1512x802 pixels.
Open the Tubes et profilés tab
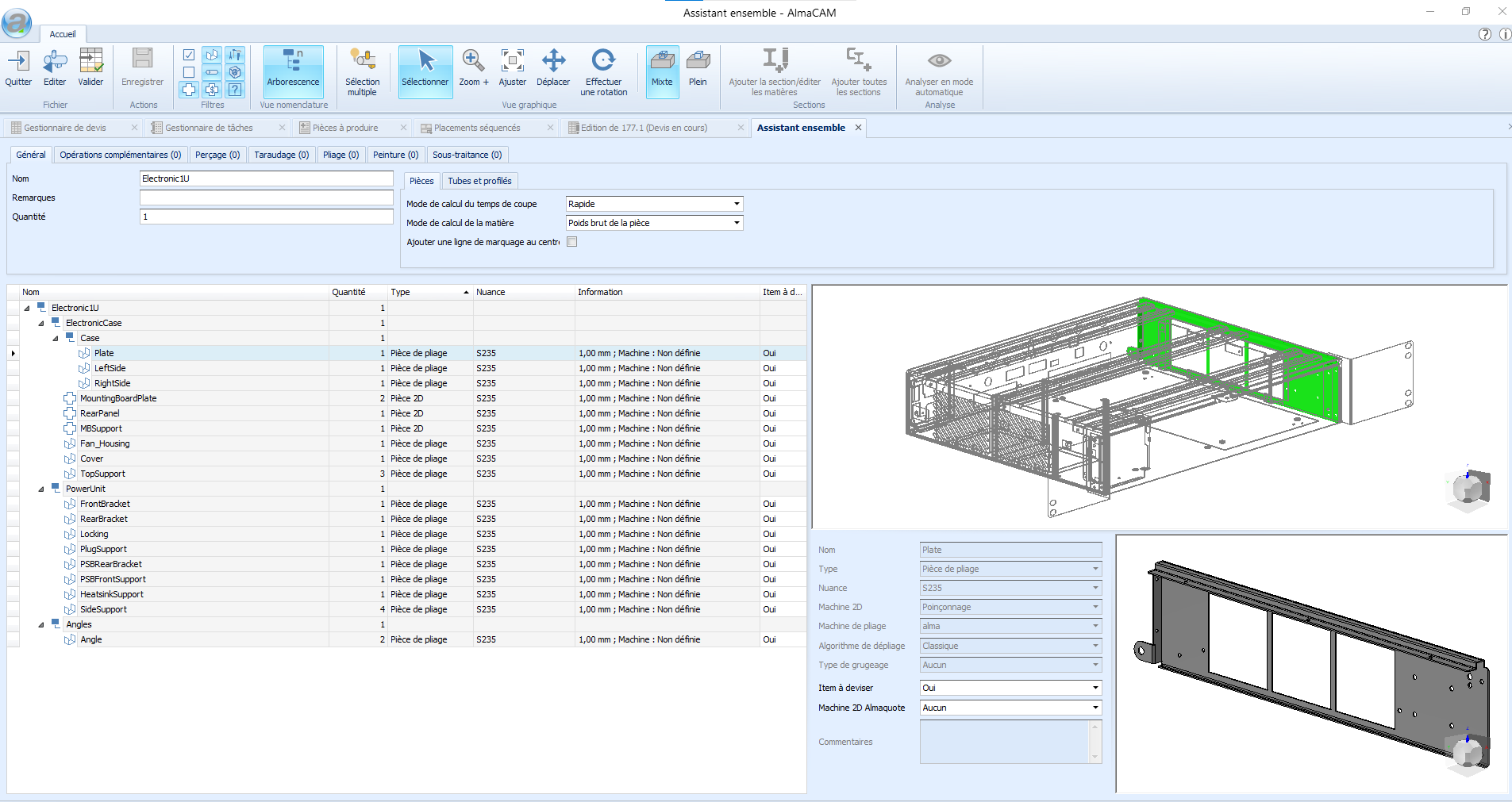click(x=479, y=181)
